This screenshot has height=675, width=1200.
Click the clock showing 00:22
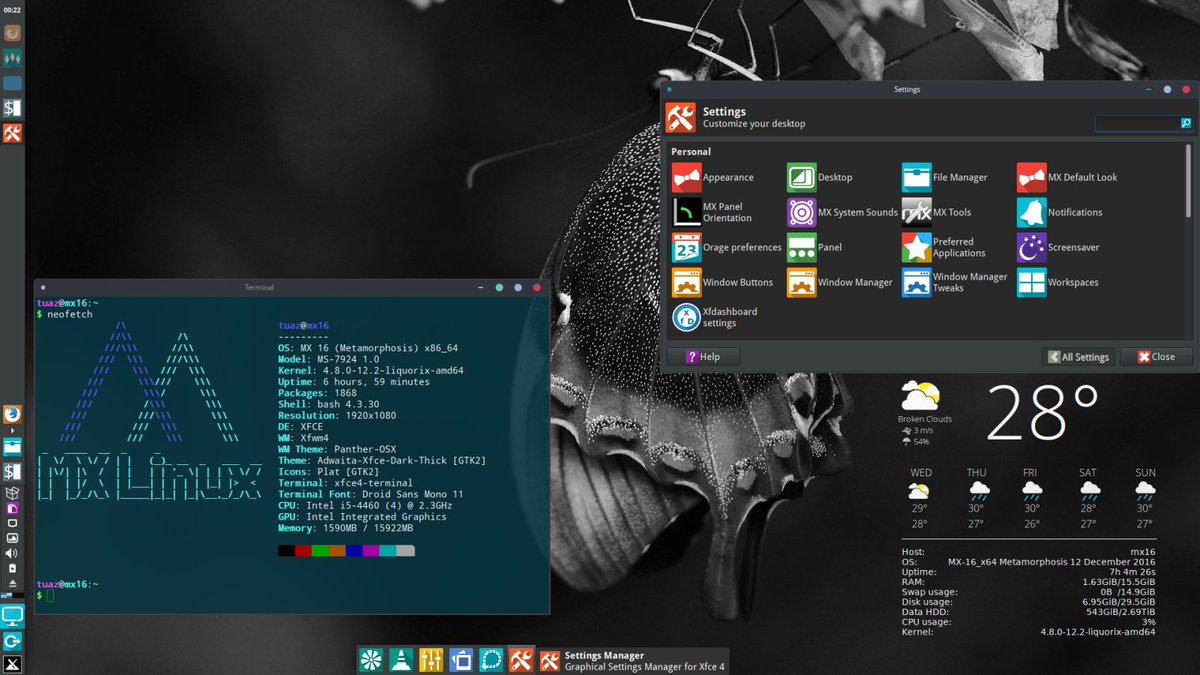click(13, 9)
